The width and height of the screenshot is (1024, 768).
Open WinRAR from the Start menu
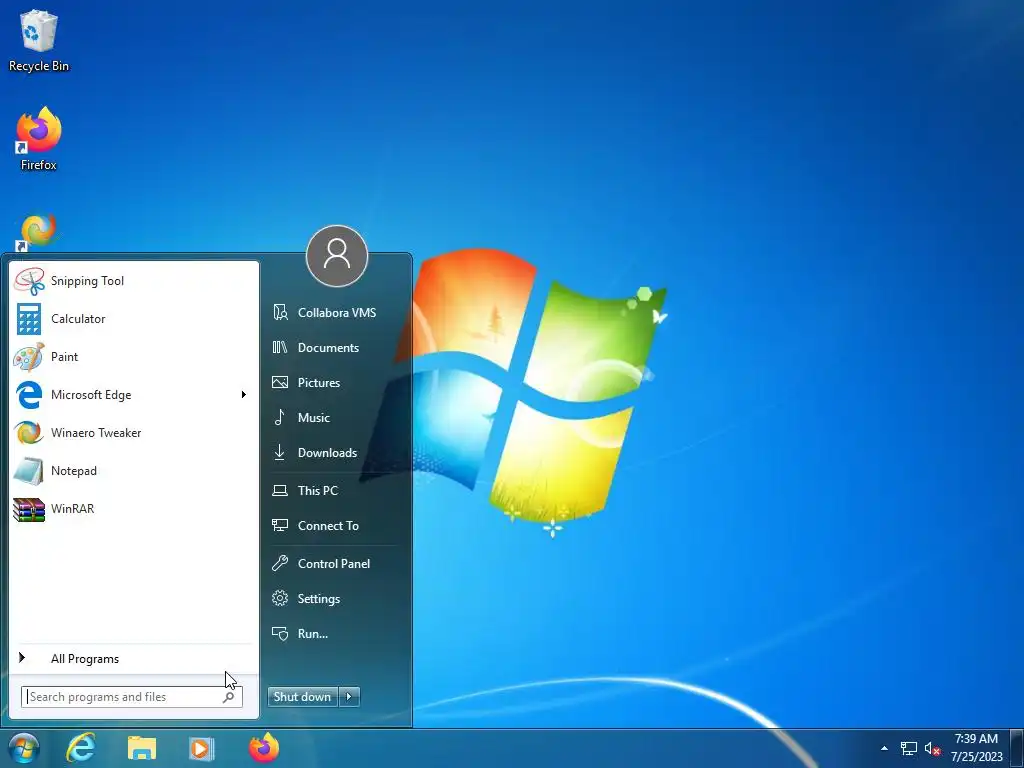pos(134,508)
